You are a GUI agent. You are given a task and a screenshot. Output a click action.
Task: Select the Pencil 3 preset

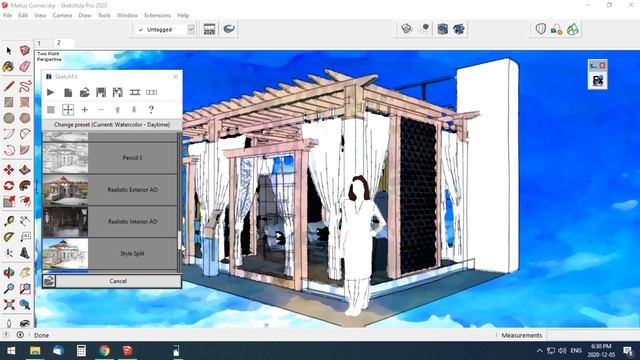tap(110, 158)
